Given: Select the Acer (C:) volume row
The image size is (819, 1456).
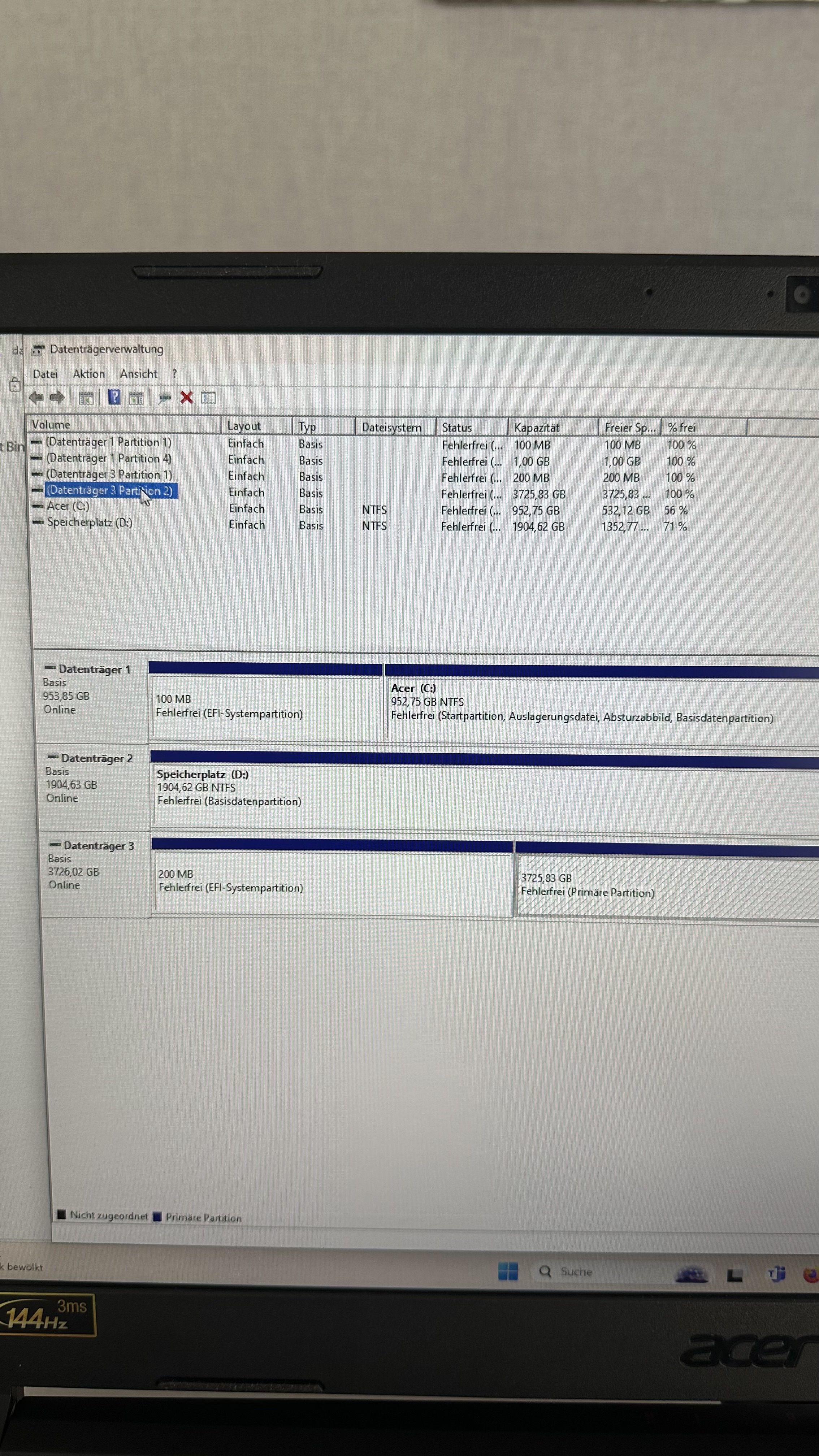Looking at the screenshot, I should point(68,506).
